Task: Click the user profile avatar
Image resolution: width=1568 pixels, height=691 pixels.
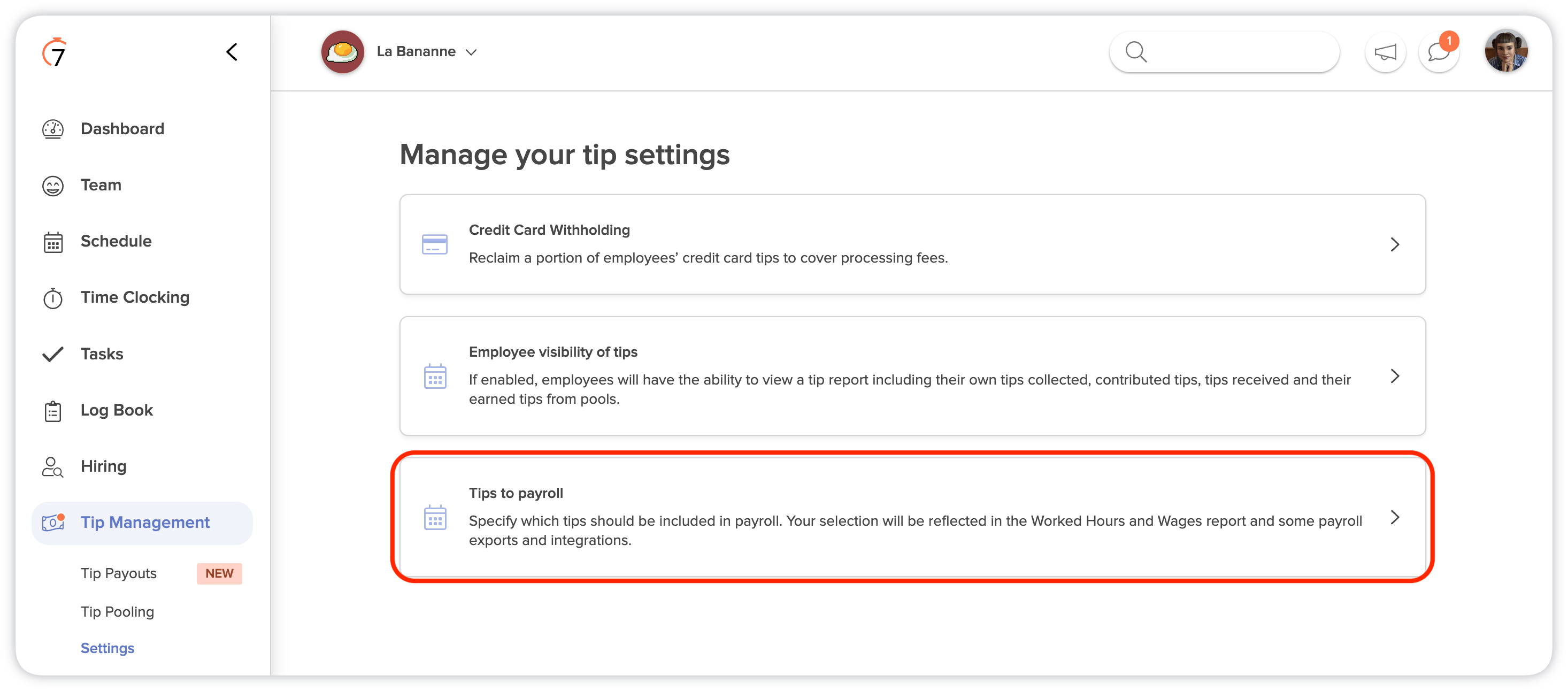Action: (x=1506, y=51)
